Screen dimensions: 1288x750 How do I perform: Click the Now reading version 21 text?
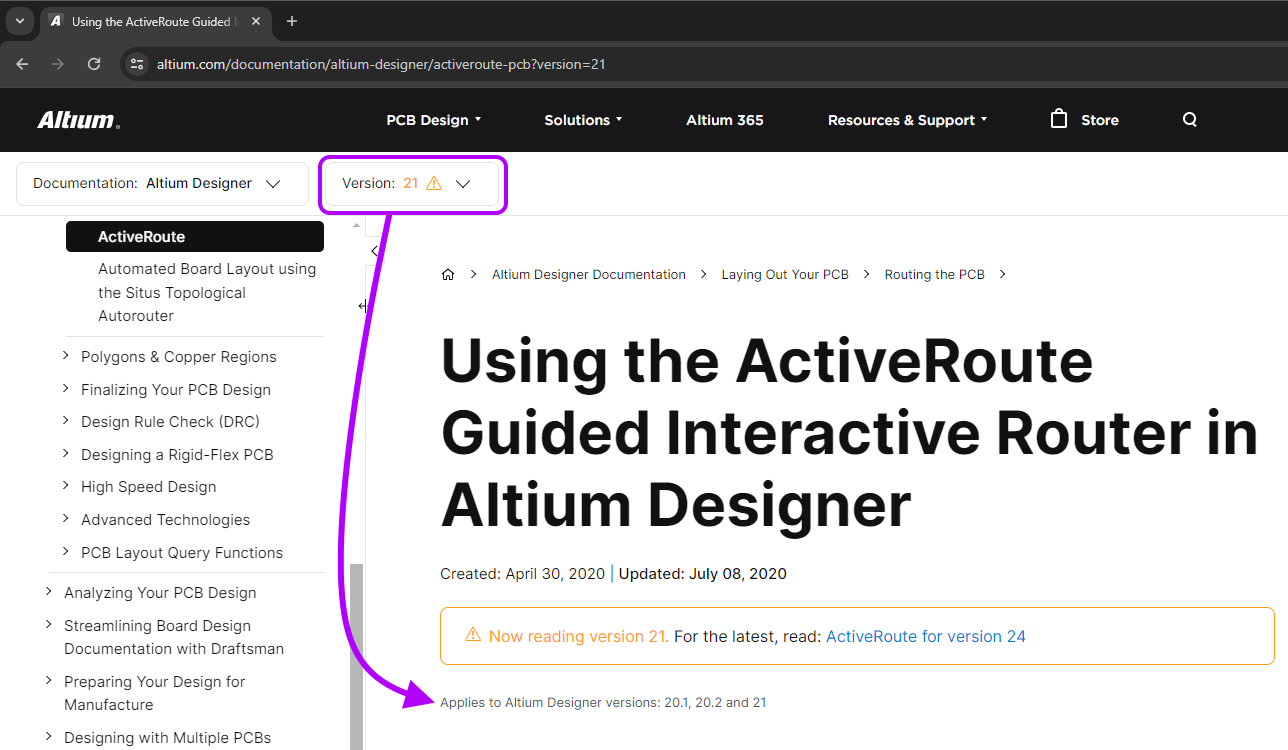579,636
